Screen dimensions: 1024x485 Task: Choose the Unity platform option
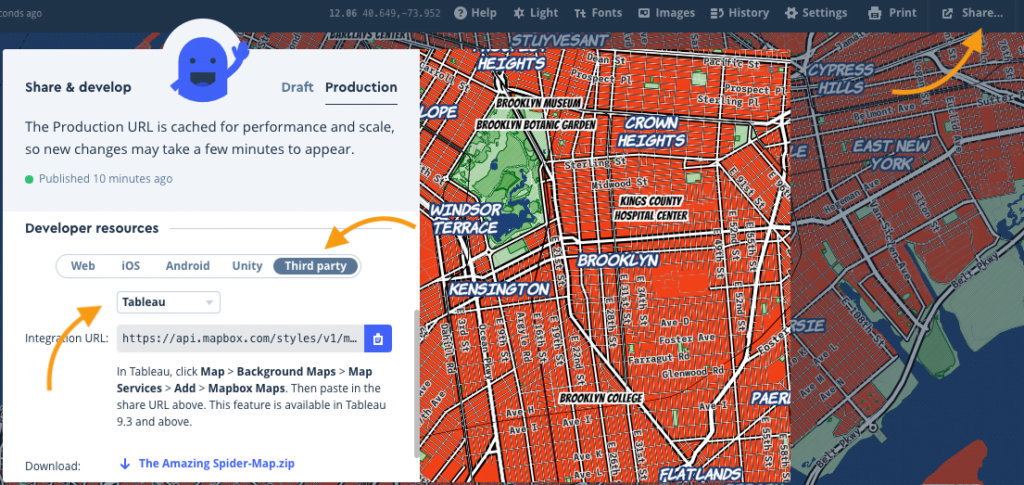(x=247, y=266)
